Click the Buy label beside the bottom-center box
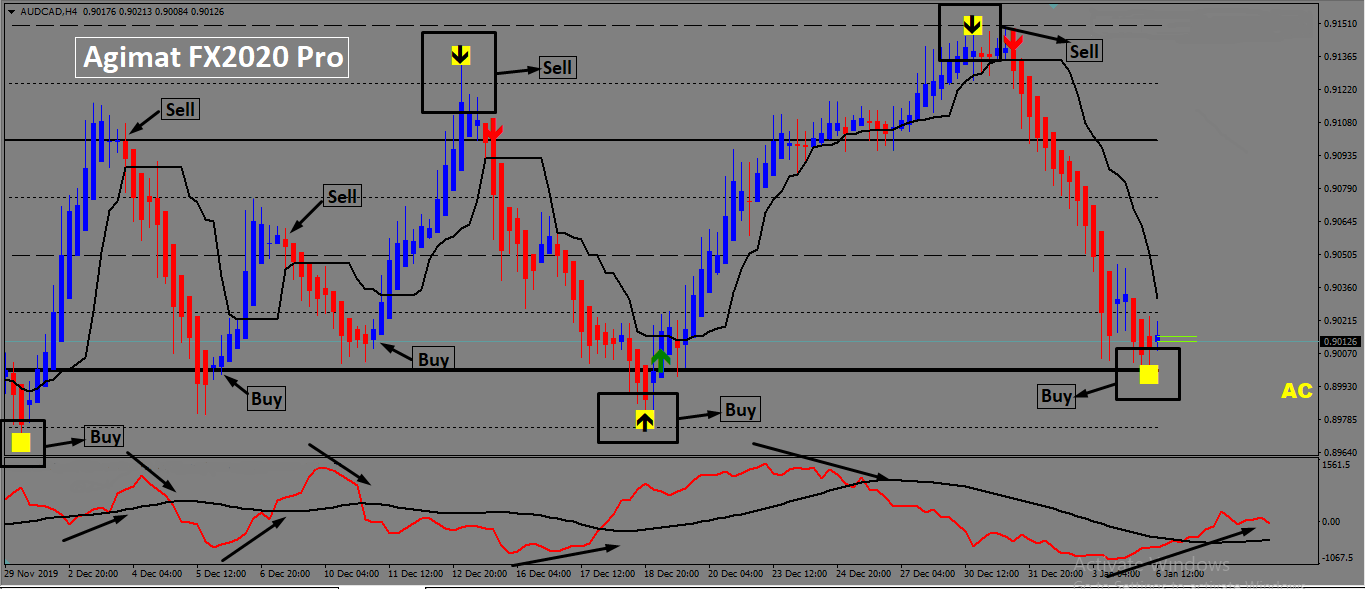This screenshot has width=1365, height=589. coord(740,409)
